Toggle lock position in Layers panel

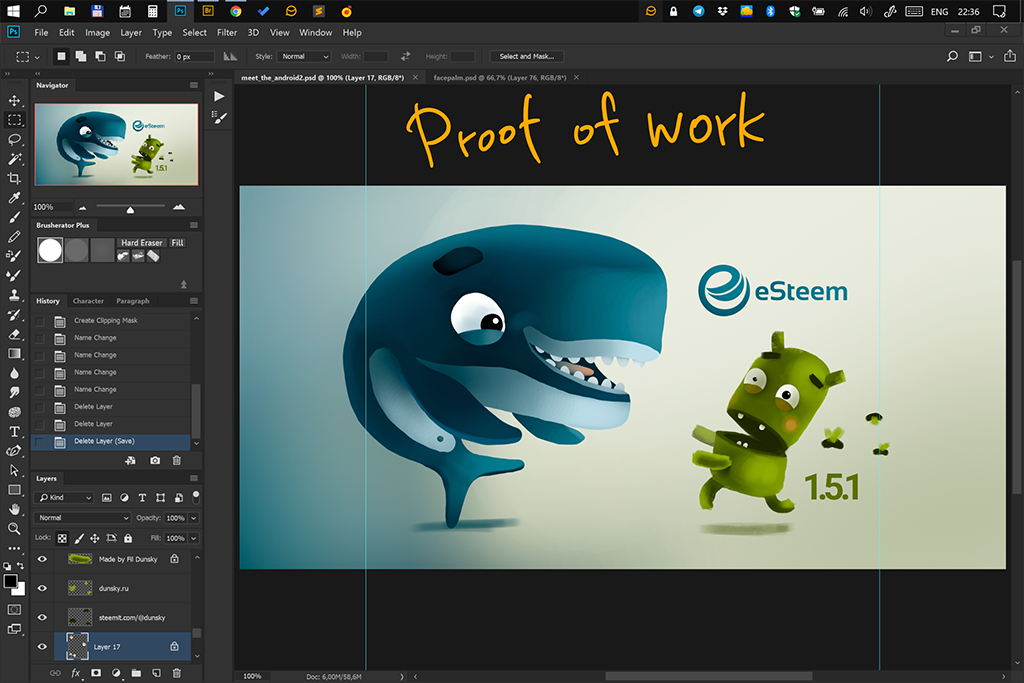95,539
